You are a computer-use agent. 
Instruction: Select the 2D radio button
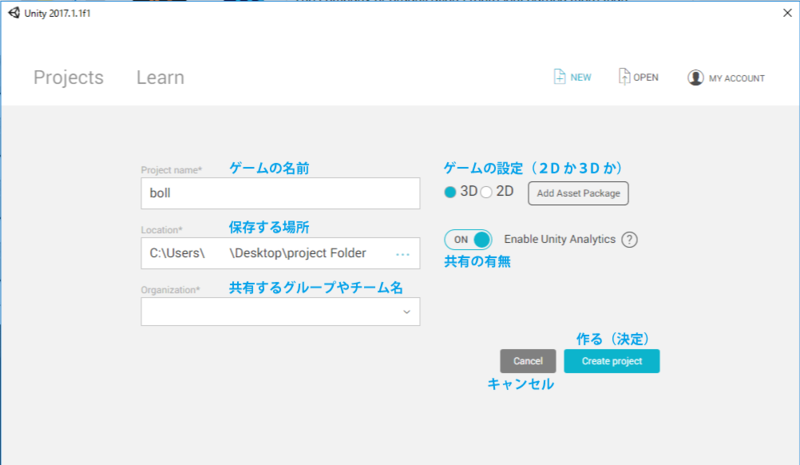pyautogui.click(x=486, y=192)
